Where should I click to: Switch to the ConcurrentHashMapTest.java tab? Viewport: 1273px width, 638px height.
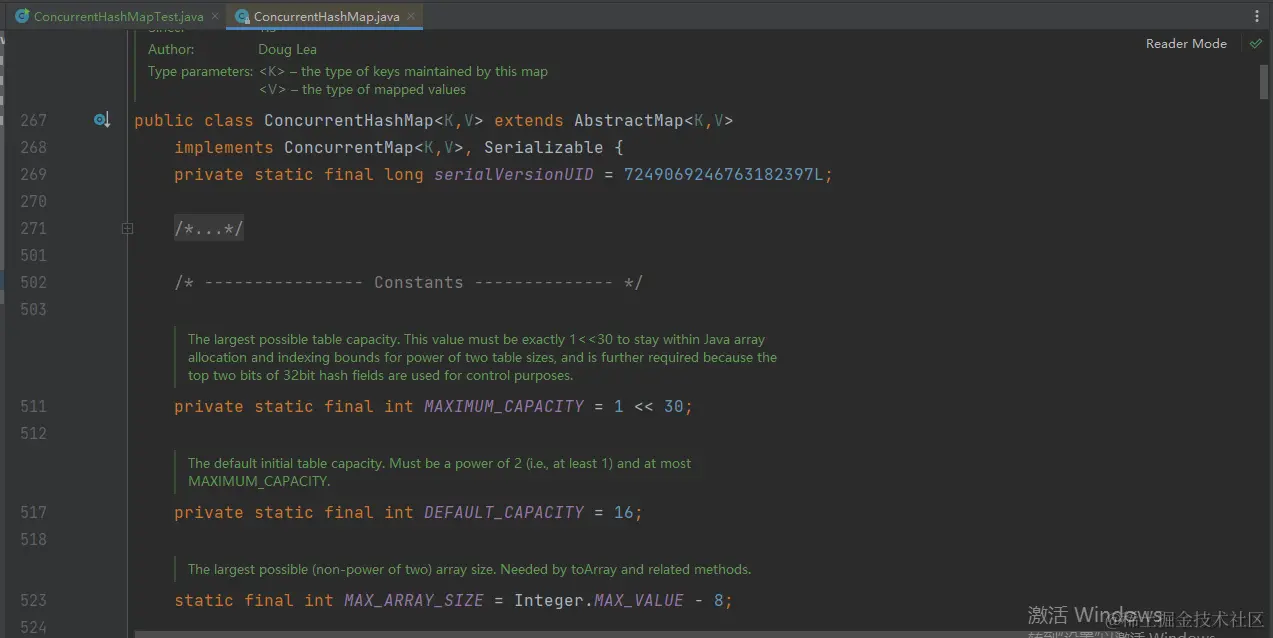tap(118, 17)
